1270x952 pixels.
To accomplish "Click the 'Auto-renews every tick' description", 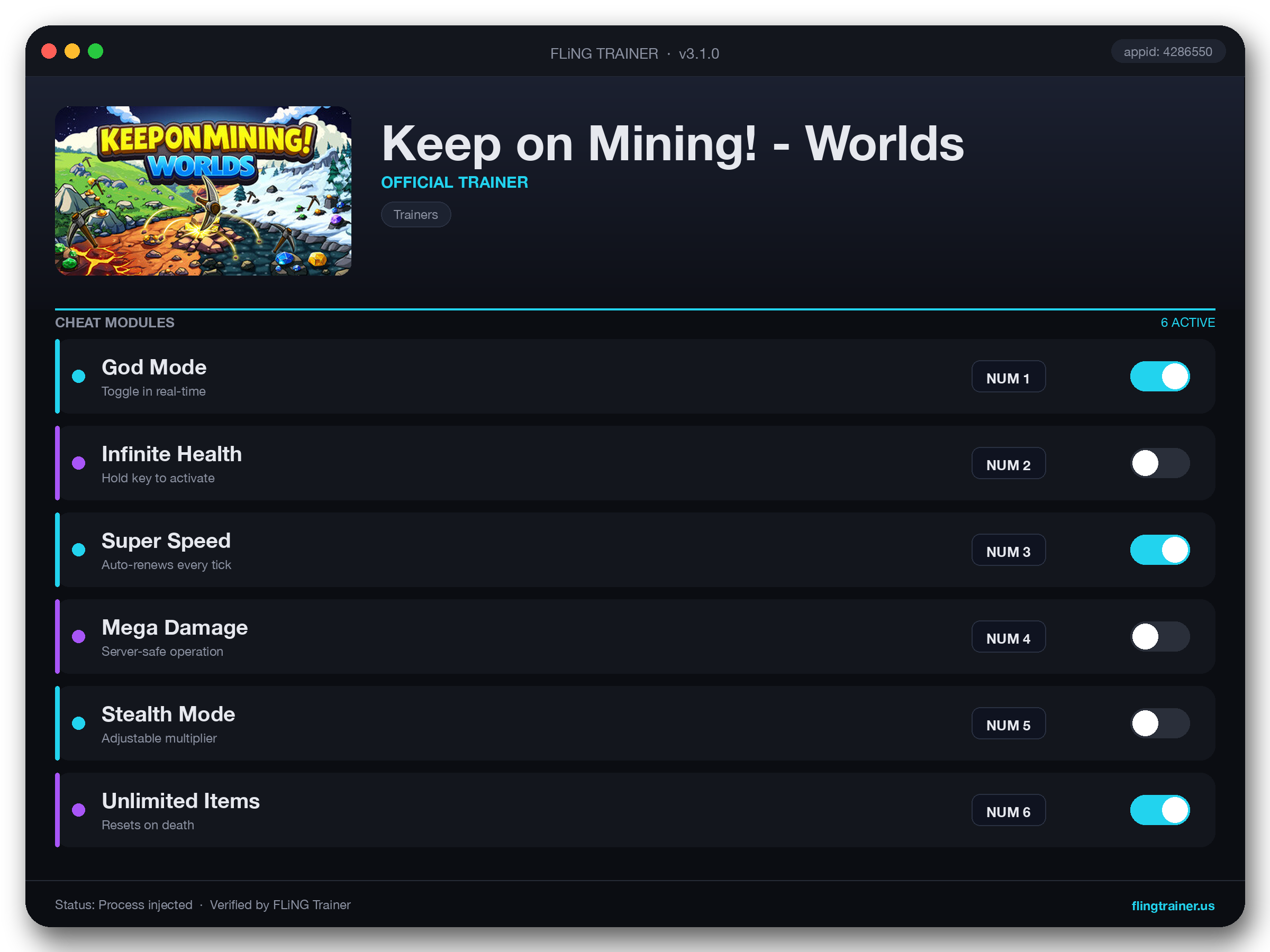I will tap(166, 565).
